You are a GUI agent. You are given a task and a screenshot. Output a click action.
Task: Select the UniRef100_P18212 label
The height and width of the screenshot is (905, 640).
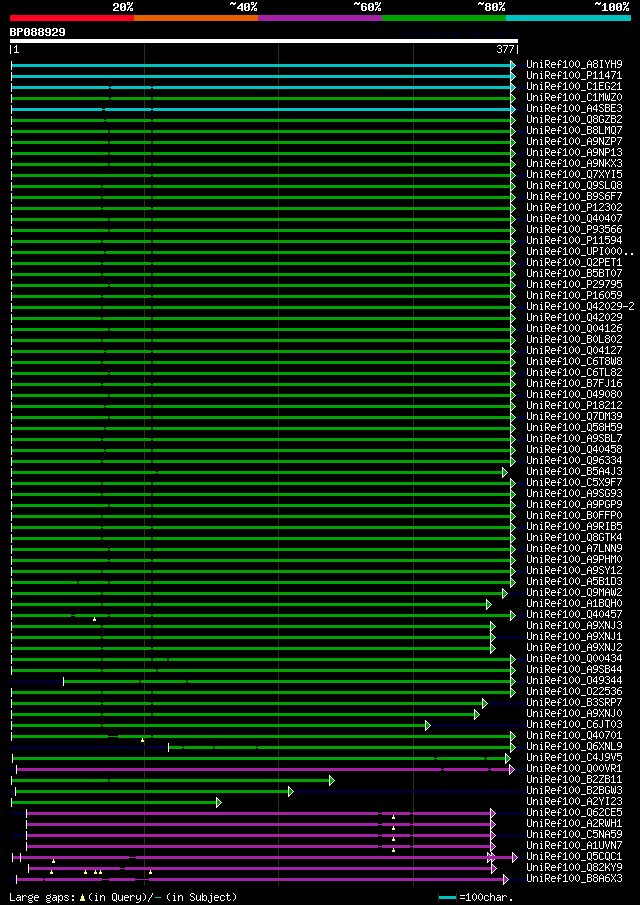tap(574, 405)
